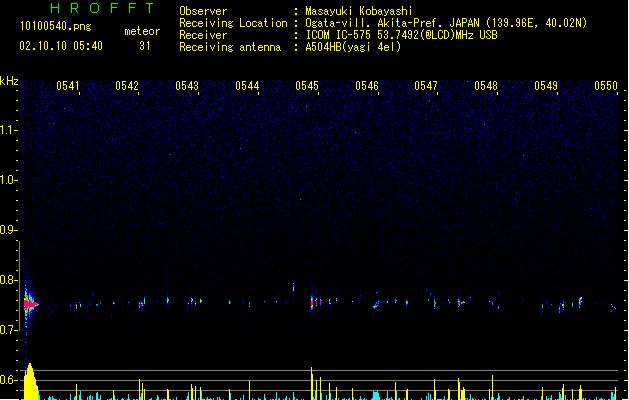
Task: Click the 0.7 kHz axis label
Action: pos(9,330)
